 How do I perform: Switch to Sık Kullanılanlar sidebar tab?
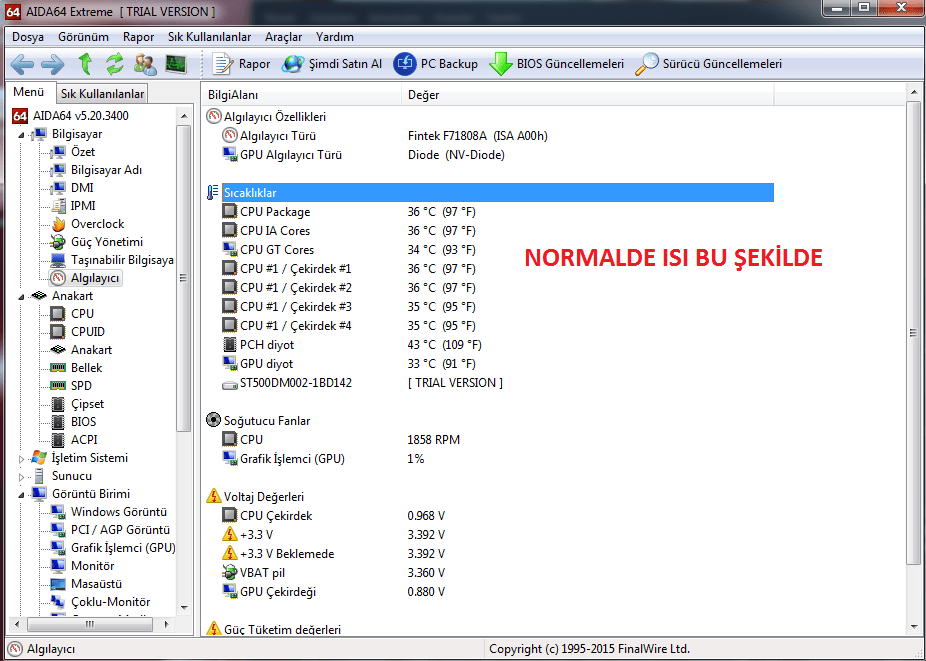point(102,94)
